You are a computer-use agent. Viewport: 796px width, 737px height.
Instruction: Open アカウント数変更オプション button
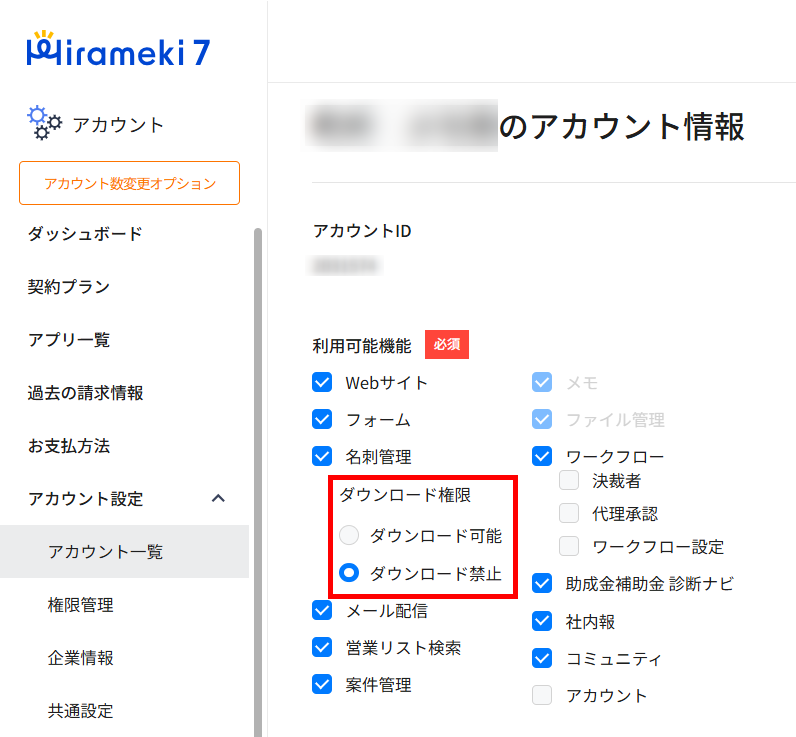[x=129, y=183]
